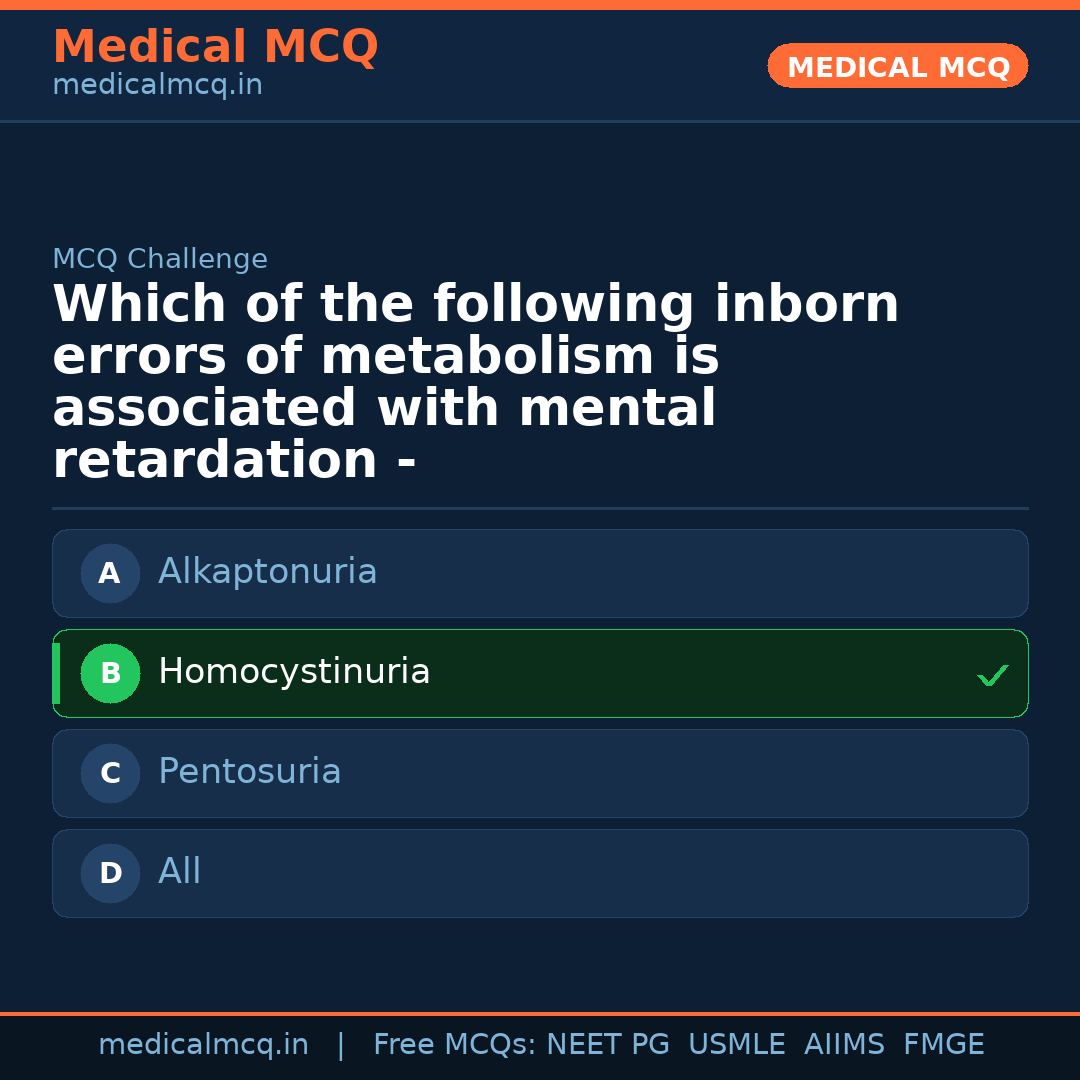This screenshot has width=1080, height=1080.
Task: Click the green B badge icon
Action: [x=110, y=673]
